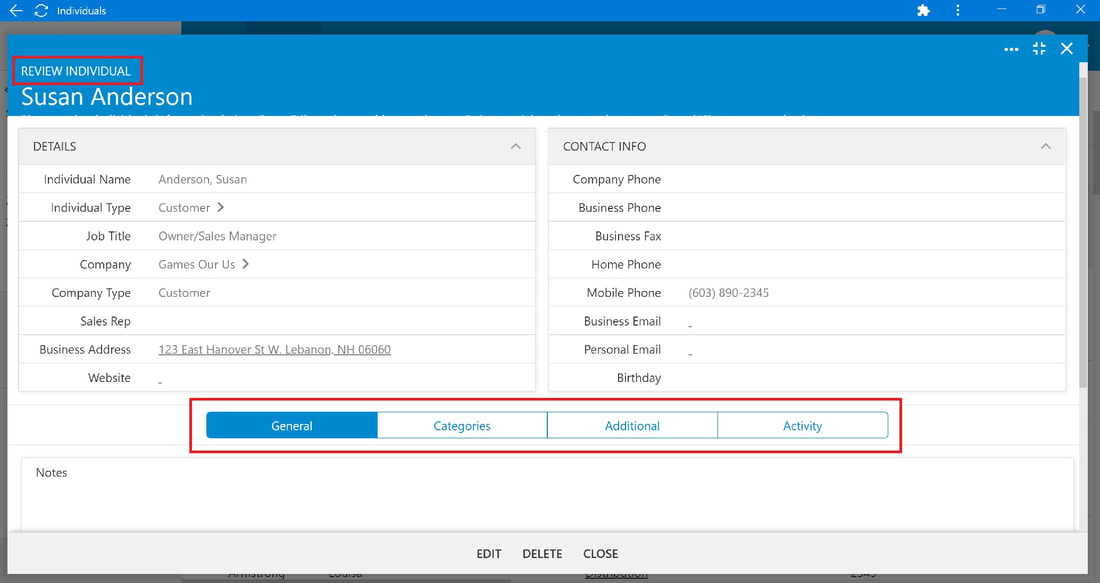Collapse the Details panel
Viewport: 1100px width, 583px height.
pyautogui.click(x=516, y=146)
